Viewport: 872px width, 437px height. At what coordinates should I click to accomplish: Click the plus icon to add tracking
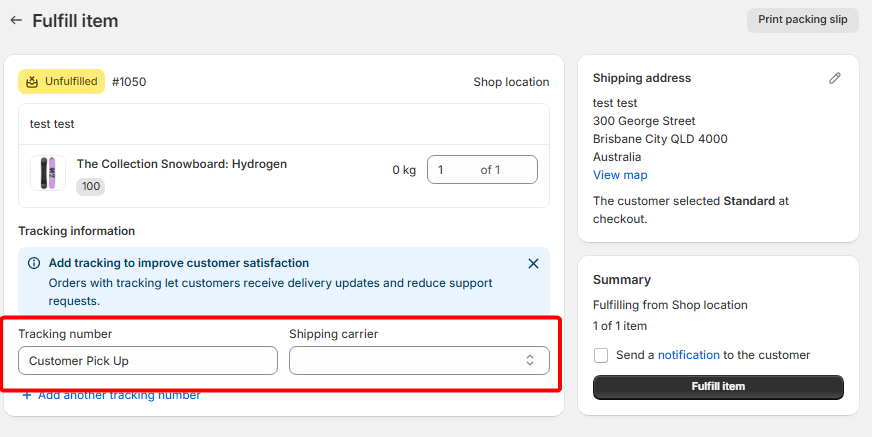click(26, 395)
